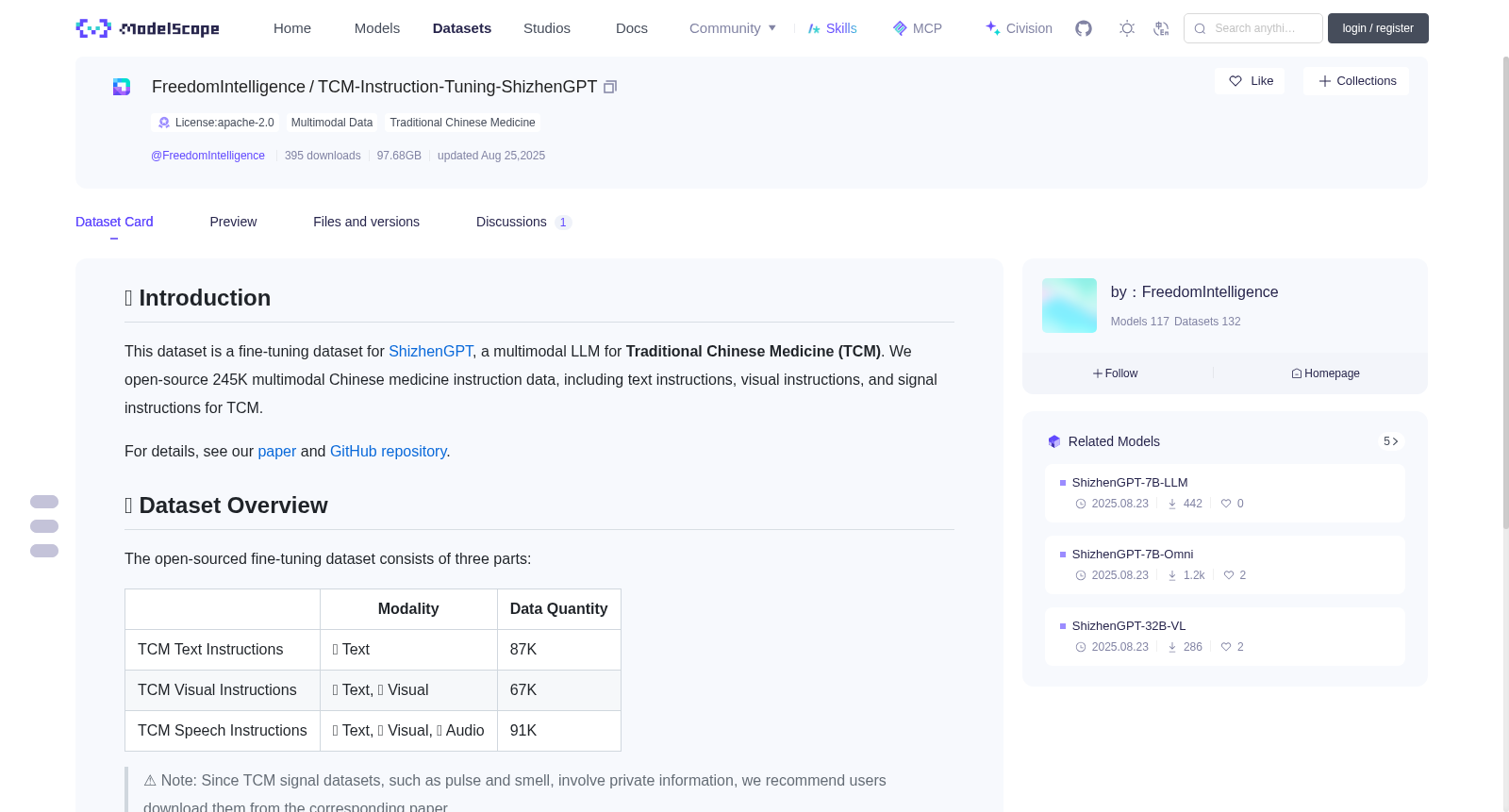Click the ModelScope logo

click(147, 28)
